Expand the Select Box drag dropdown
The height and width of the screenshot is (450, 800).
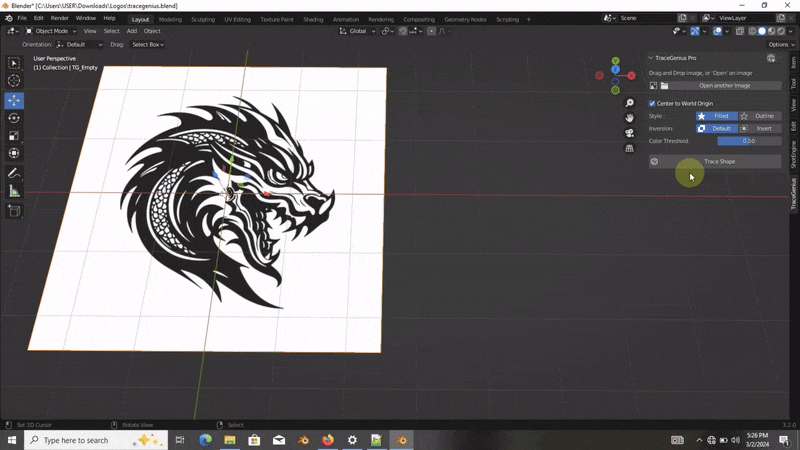[147, 44]
